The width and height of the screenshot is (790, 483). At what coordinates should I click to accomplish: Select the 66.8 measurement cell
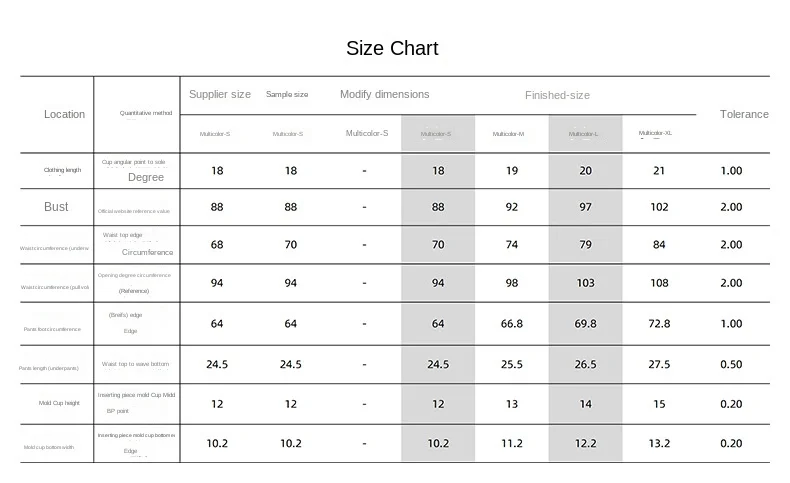[x=512, y=324]
